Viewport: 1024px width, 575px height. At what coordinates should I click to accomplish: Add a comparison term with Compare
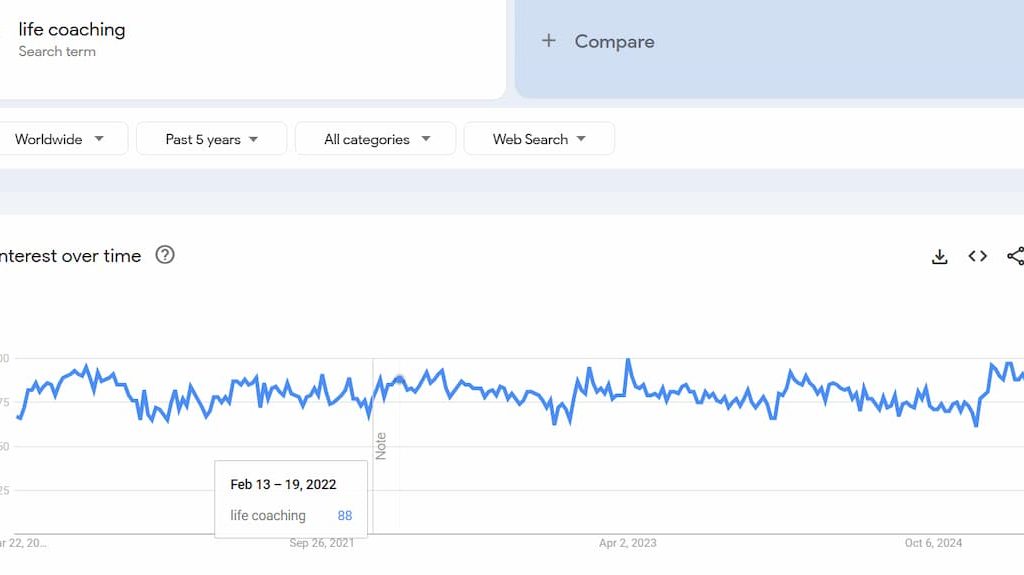pos(614,41)
